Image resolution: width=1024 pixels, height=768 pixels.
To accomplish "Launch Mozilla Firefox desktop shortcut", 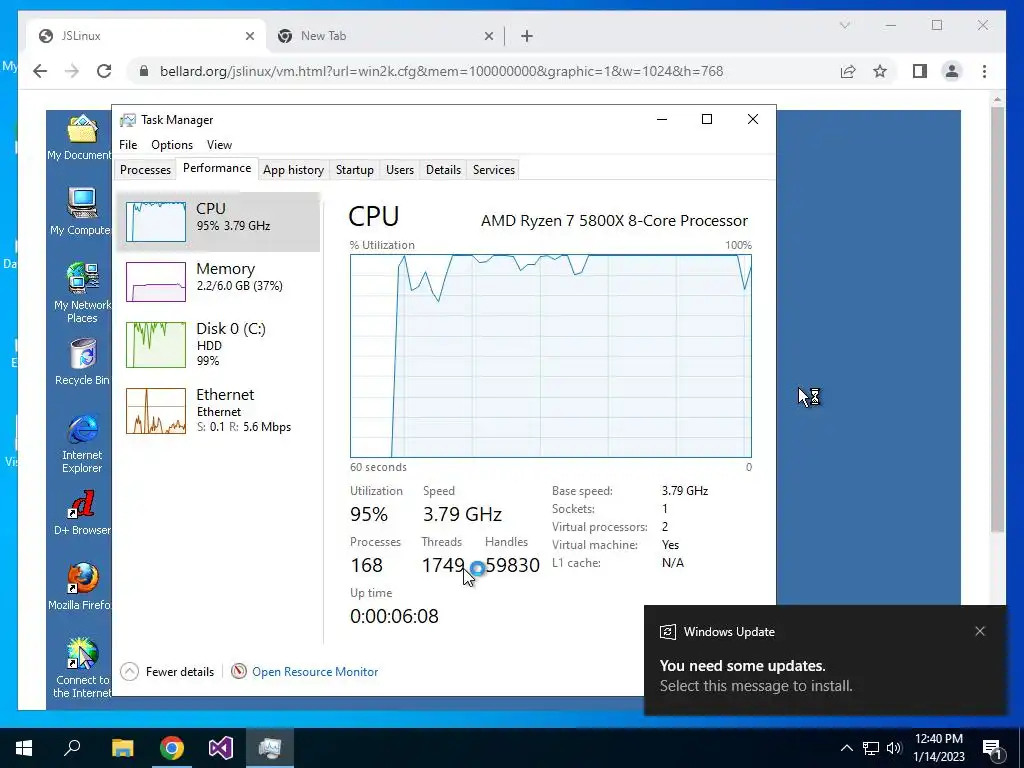I will [82, 586].
